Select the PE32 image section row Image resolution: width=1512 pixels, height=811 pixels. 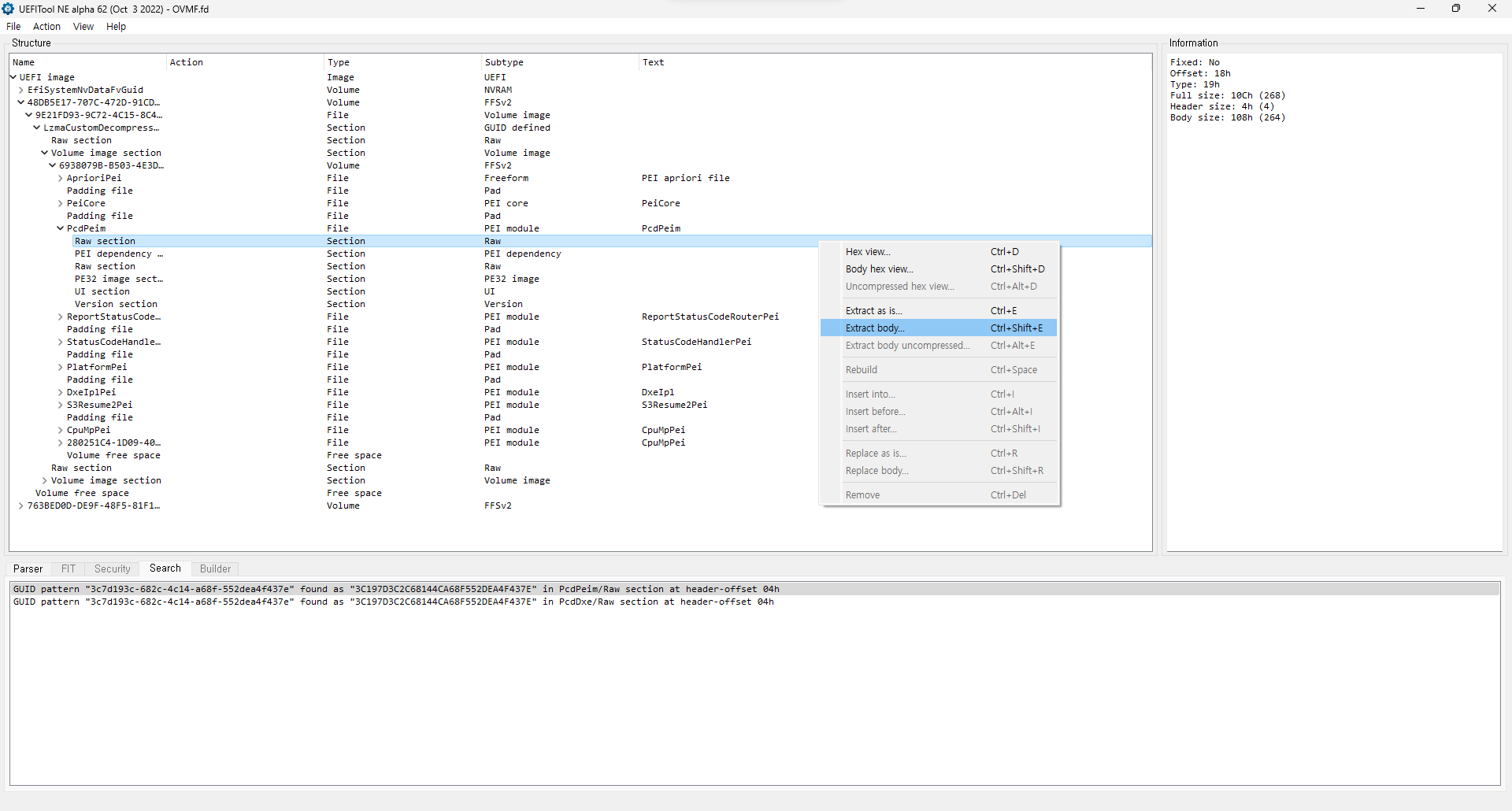118,279
